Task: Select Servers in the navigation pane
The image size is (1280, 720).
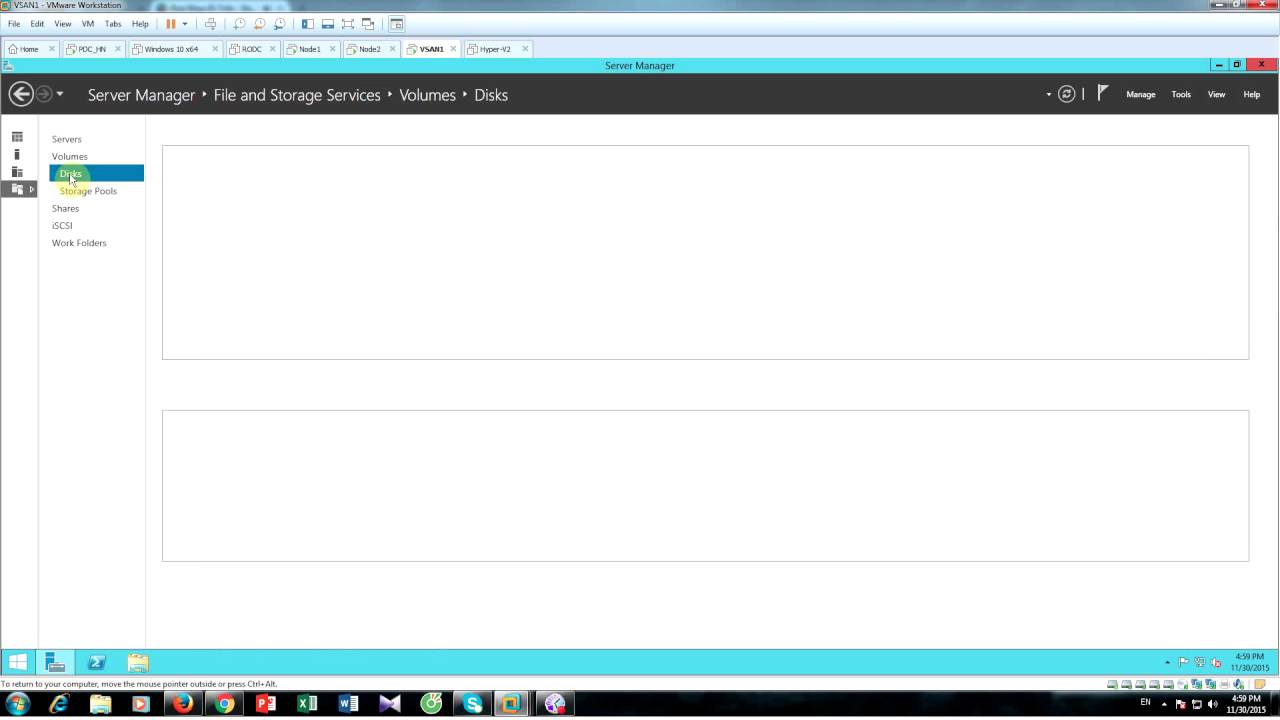Action: coord(67,139)
